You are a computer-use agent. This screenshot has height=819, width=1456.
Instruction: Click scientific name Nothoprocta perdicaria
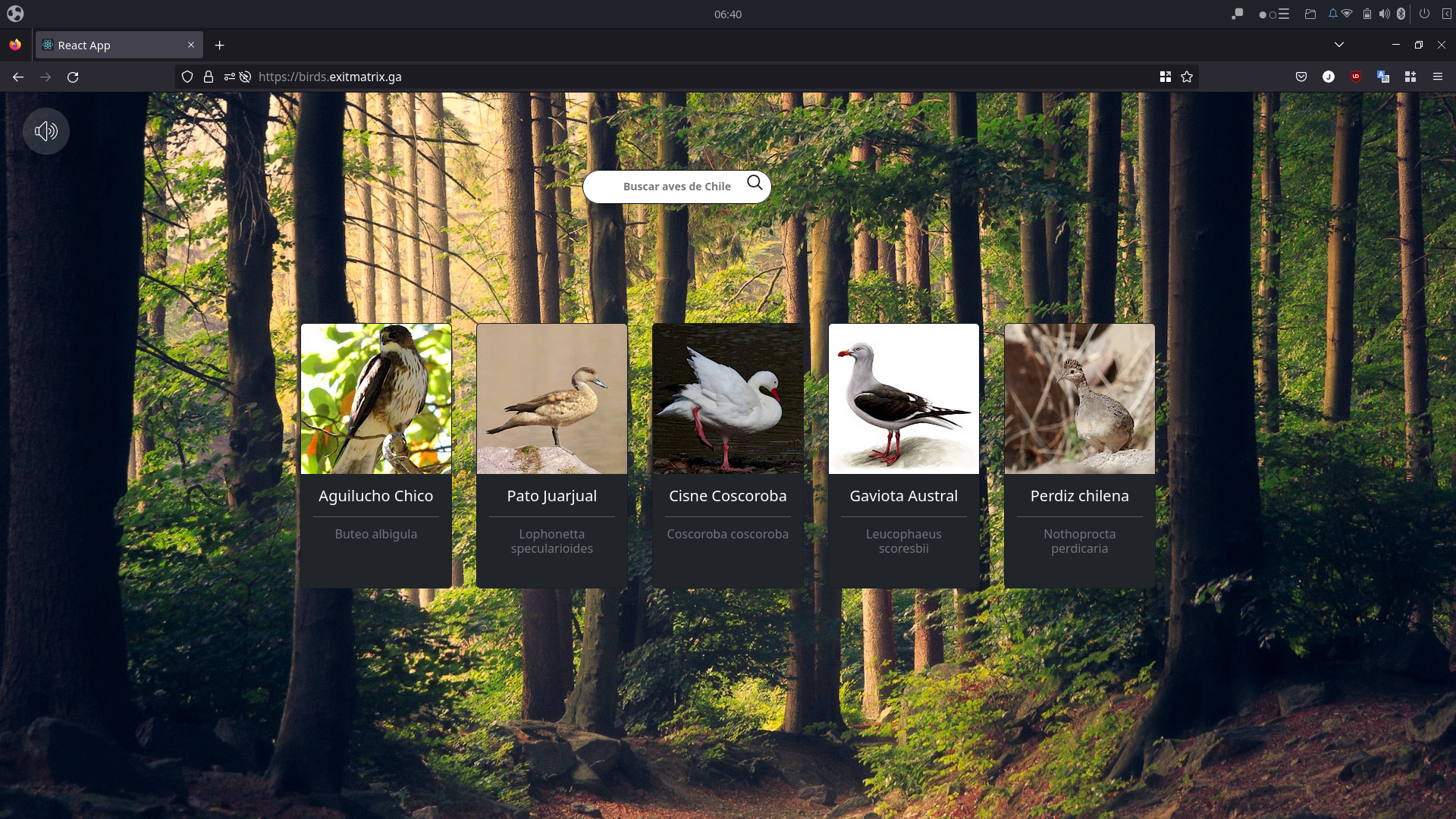pyautogui.click(x=1080, y=541)
